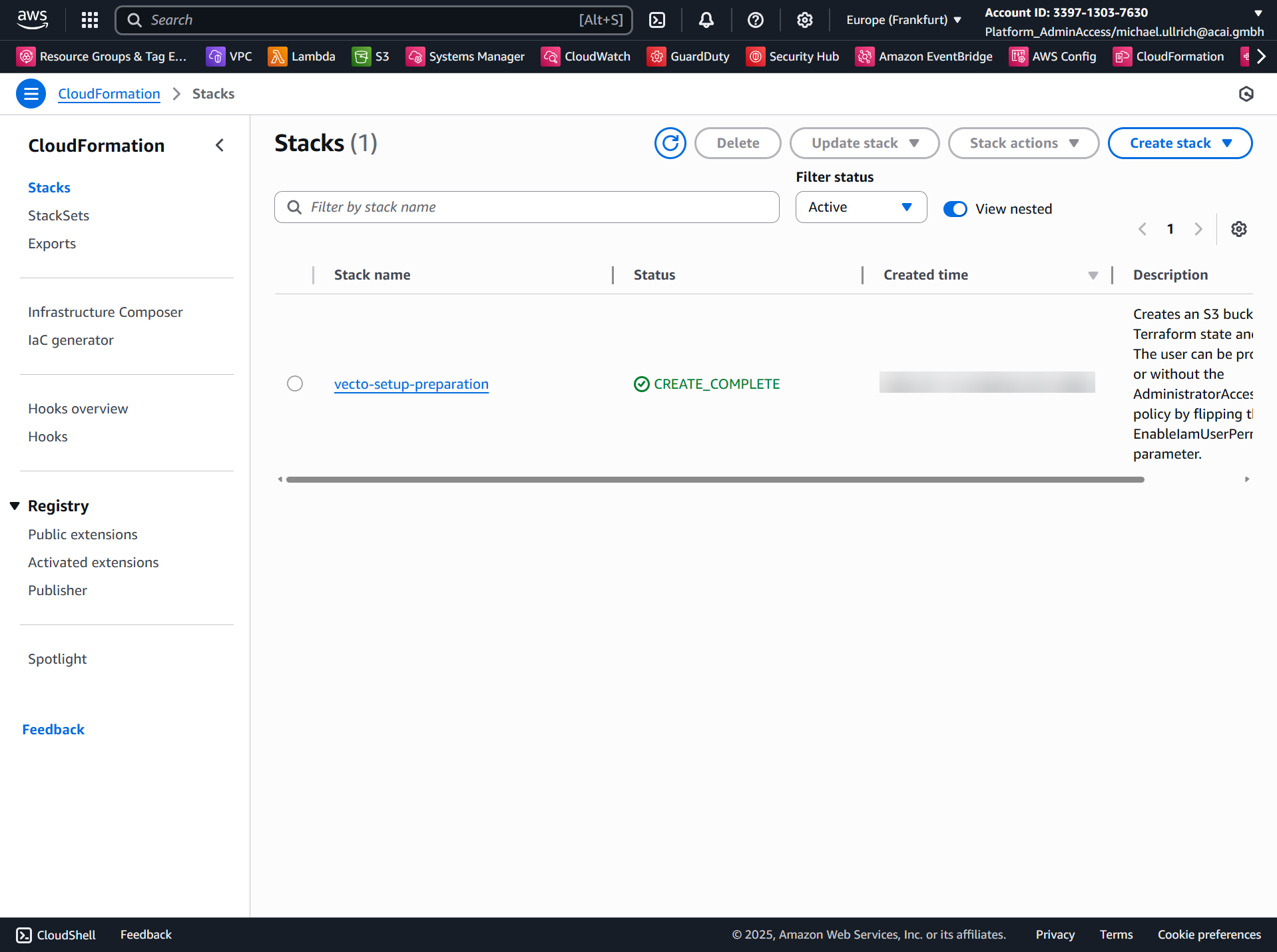Show more favorites with right arrow
This screenshot has width=1277, height=952.
[1261, 57]
